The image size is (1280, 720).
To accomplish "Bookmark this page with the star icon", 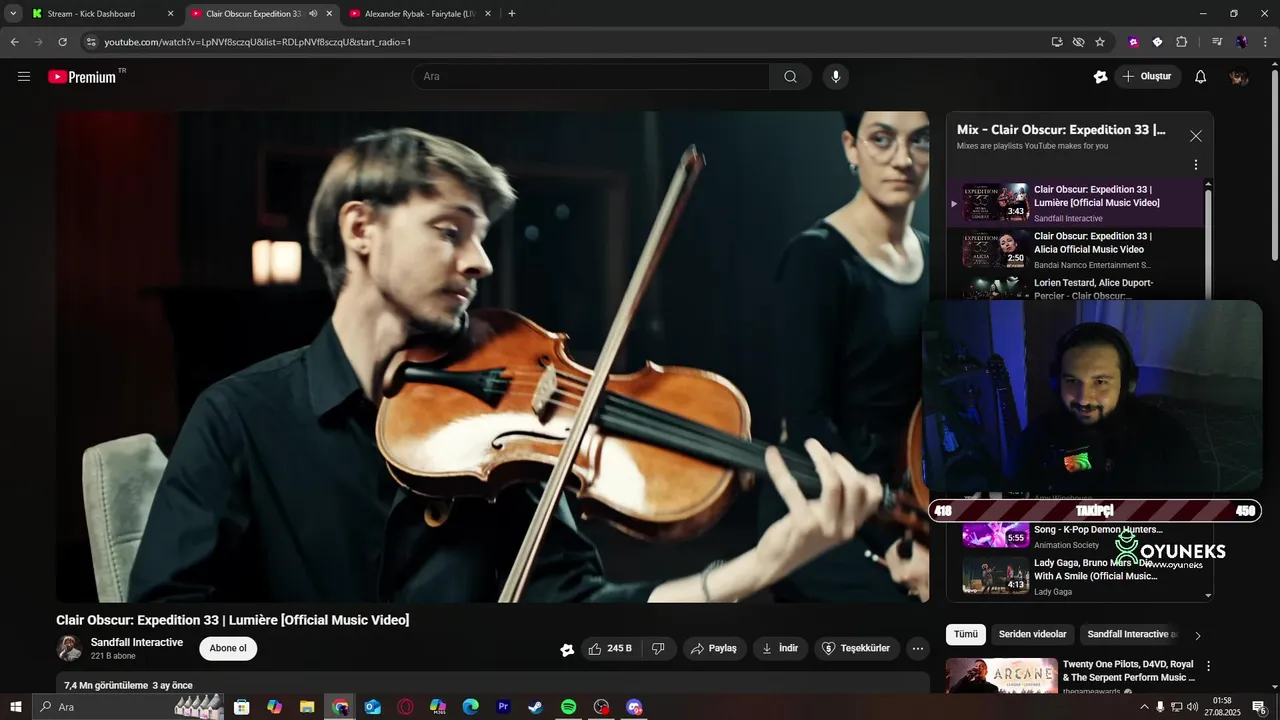I will (1100, 42).
